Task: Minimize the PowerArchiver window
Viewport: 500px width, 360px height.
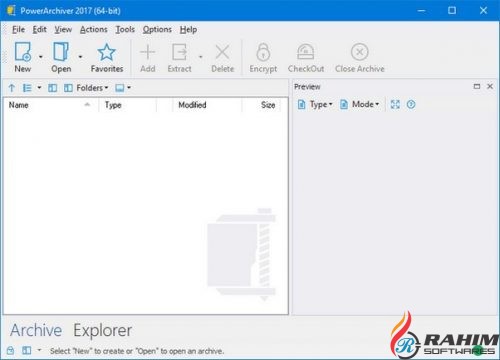Action: coord(421,11)
